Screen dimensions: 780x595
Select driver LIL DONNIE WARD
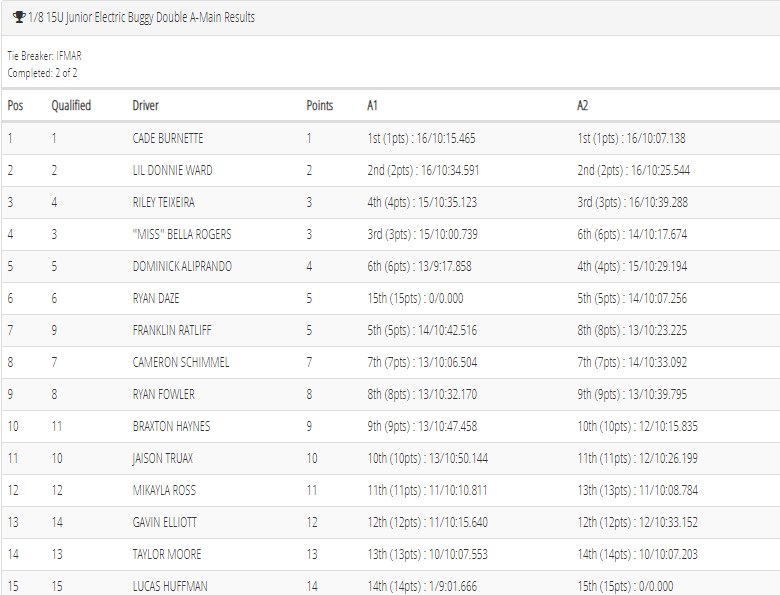(x=172, y=170)
